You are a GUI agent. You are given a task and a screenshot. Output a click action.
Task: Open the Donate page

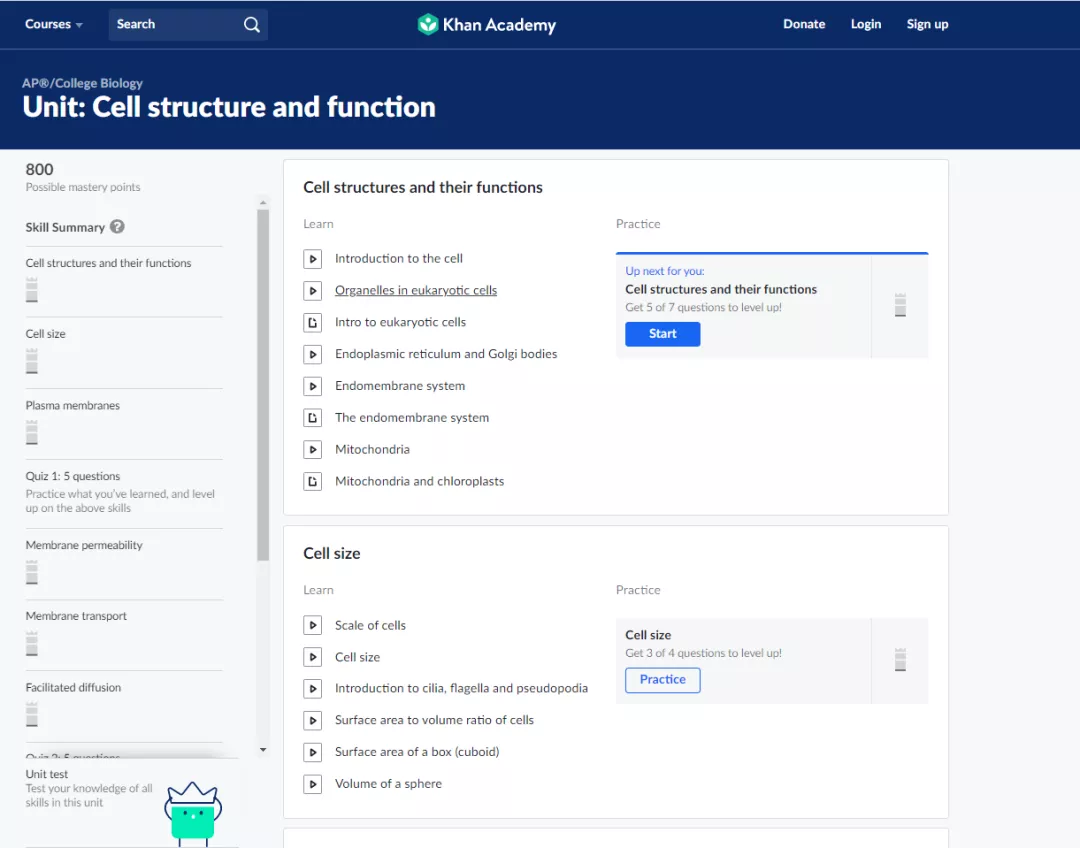[x=804, y=25]
